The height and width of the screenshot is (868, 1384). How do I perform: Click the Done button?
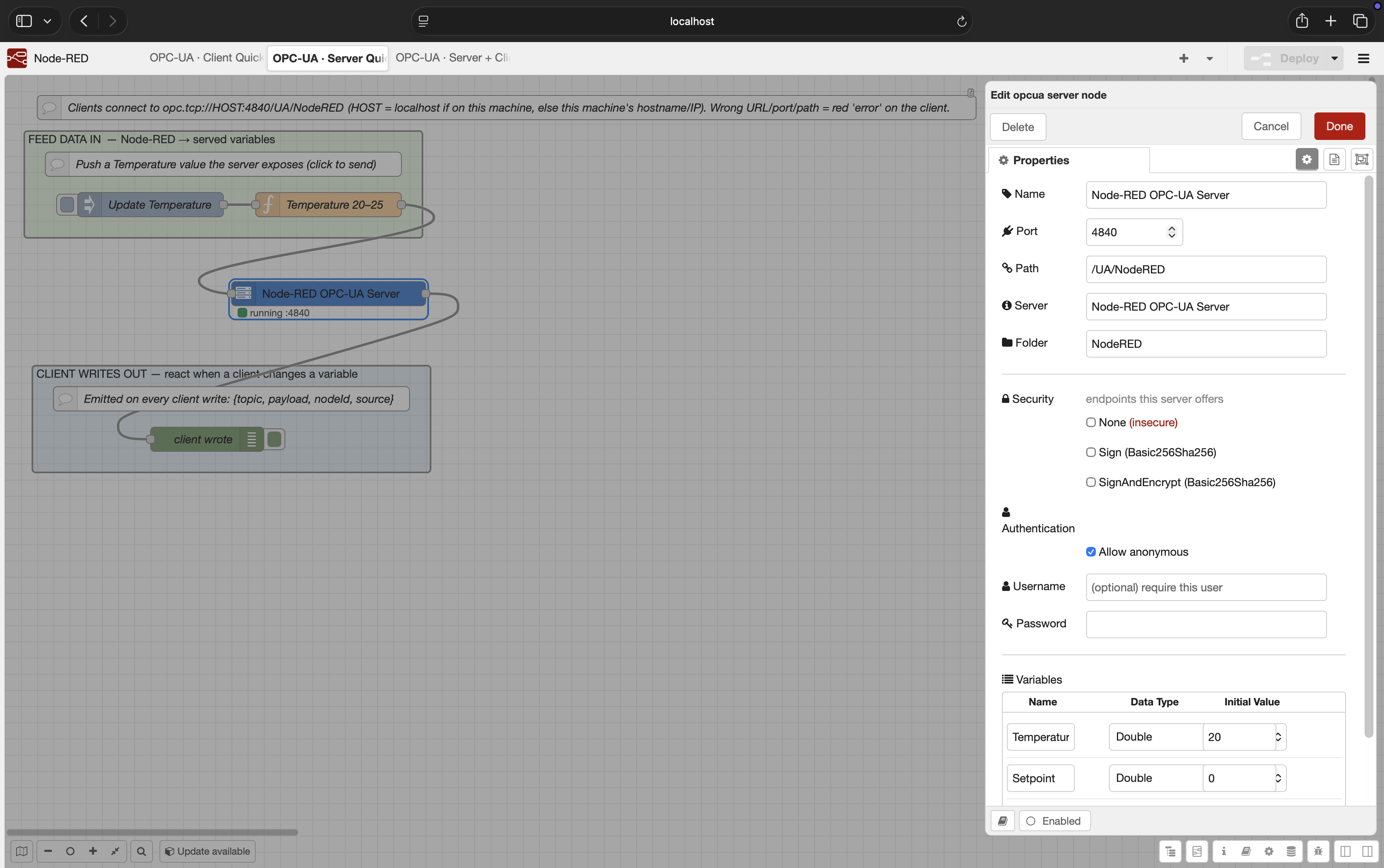1340,126
